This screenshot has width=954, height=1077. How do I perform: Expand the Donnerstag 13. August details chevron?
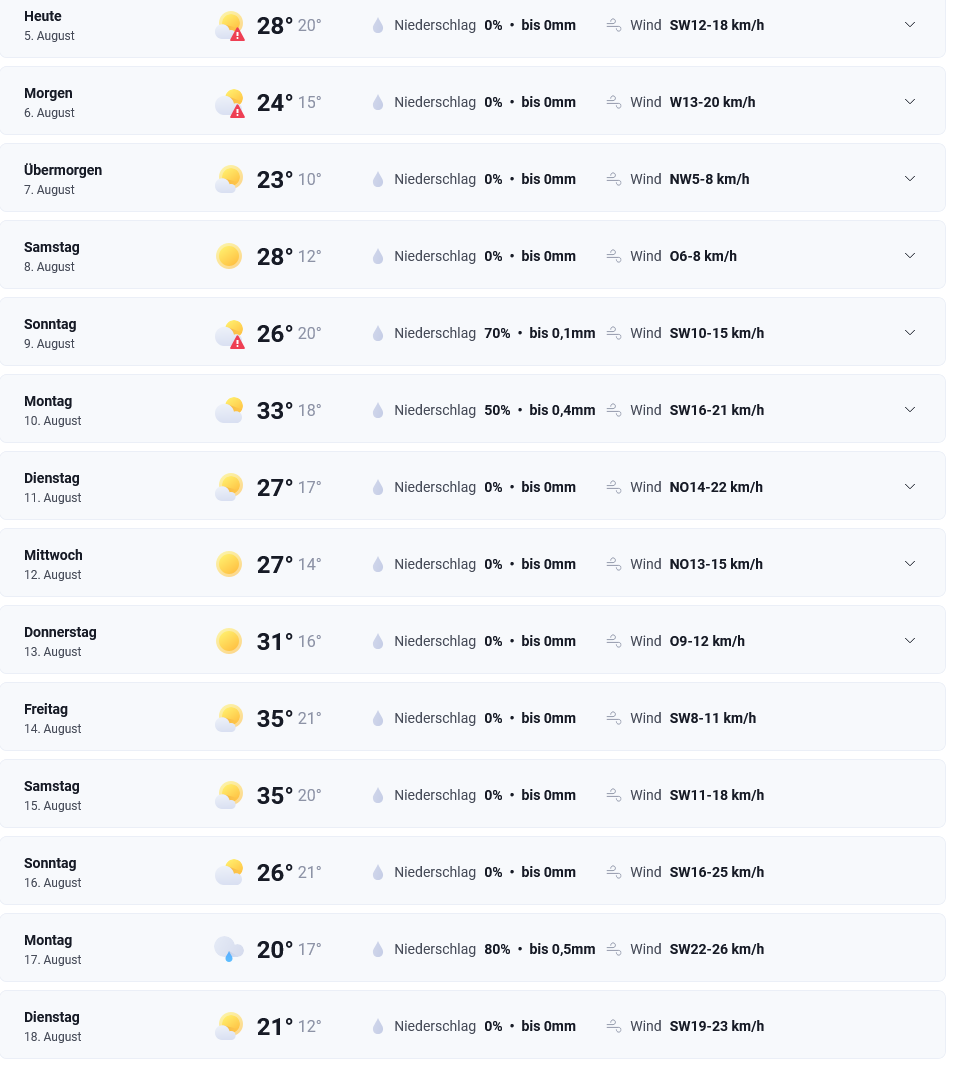(910, 641)
